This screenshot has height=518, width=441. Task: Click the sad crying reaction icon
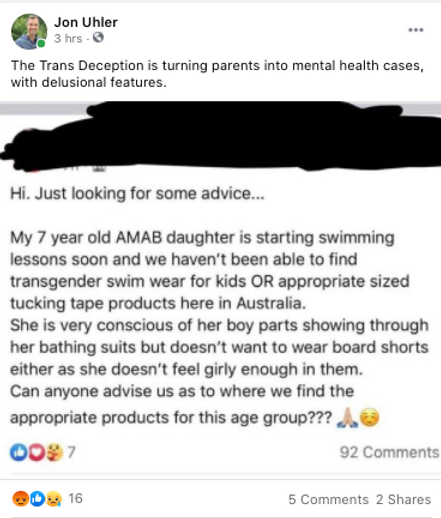(x=54, y=499)
